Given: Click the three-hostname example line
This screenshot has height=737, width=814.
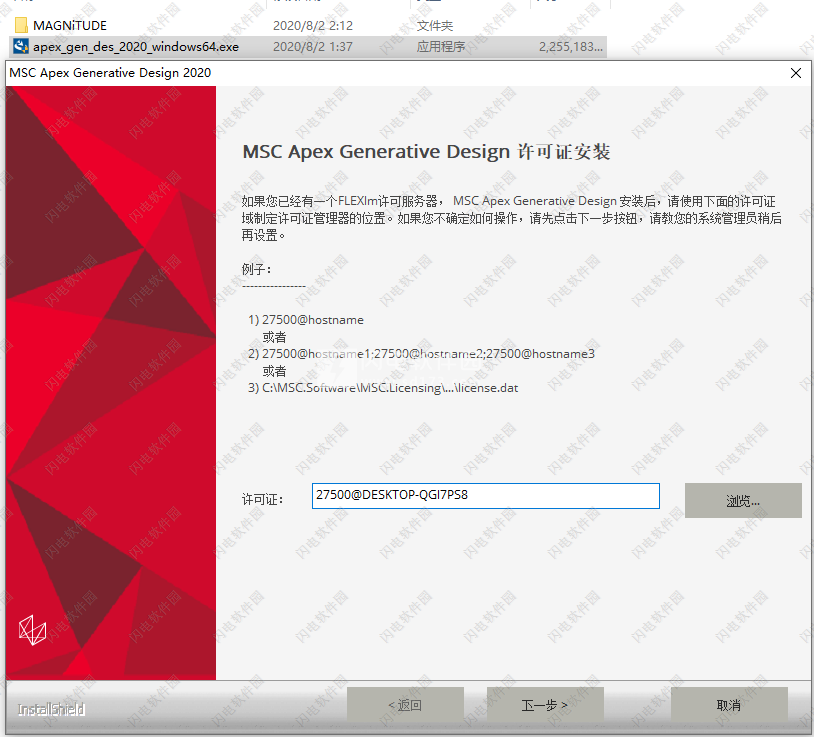Looking at the screenshot, I should (422, 353).
